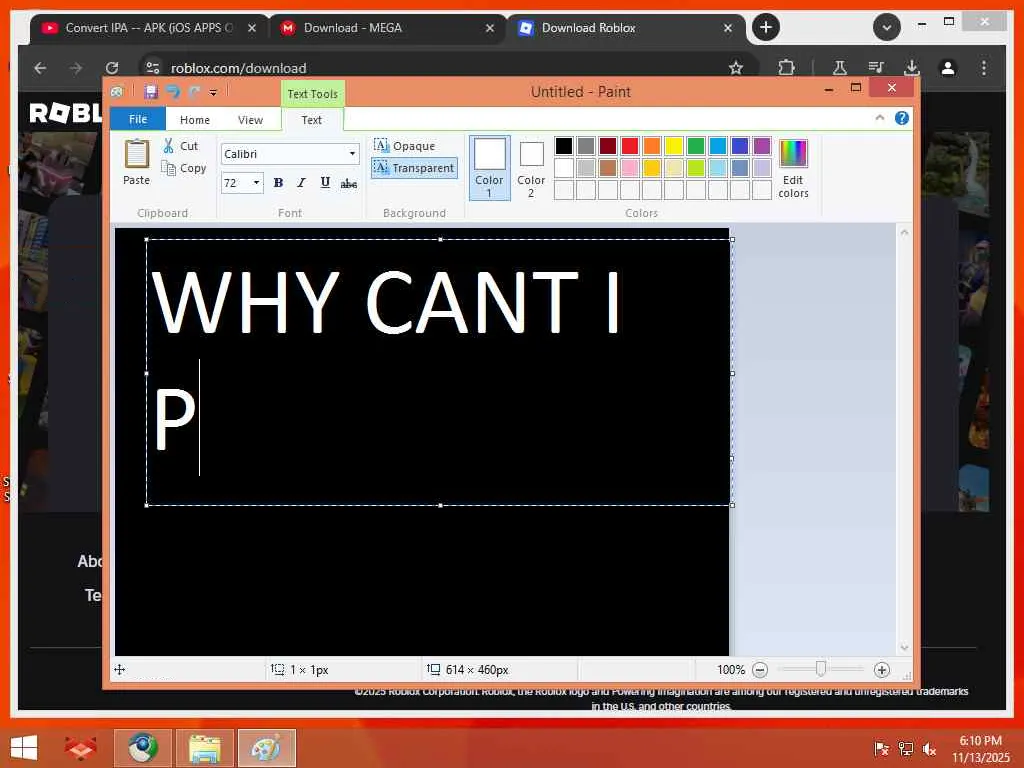Click the zoom in plus button
1024x768 pixels.
(x=882, y=670)
